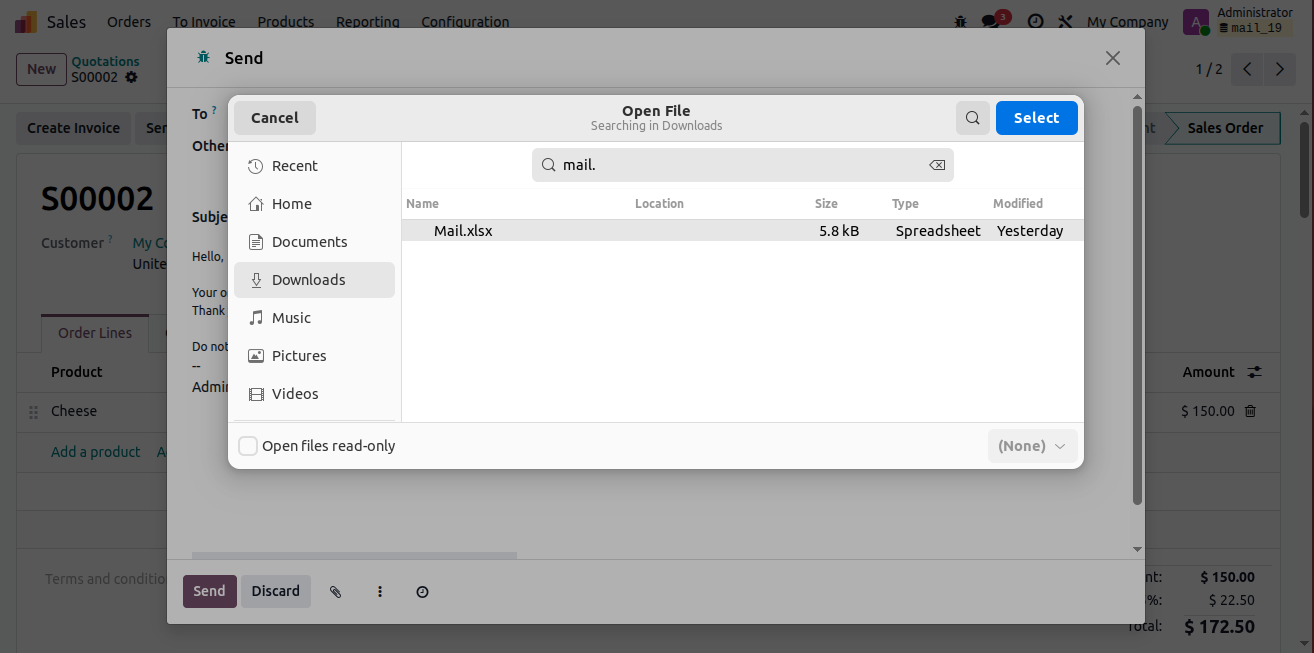Click the horizontal scrollbar in Send dialog
Viewport: 1314px width, 653px height.
pos(354,555)
